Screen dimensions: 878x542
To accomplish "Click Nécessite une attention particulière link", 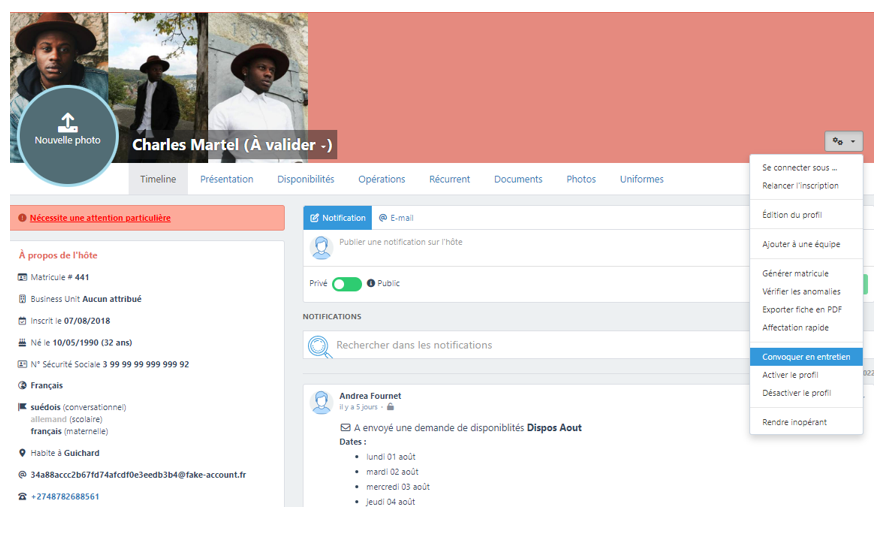I will pos(100,218).
